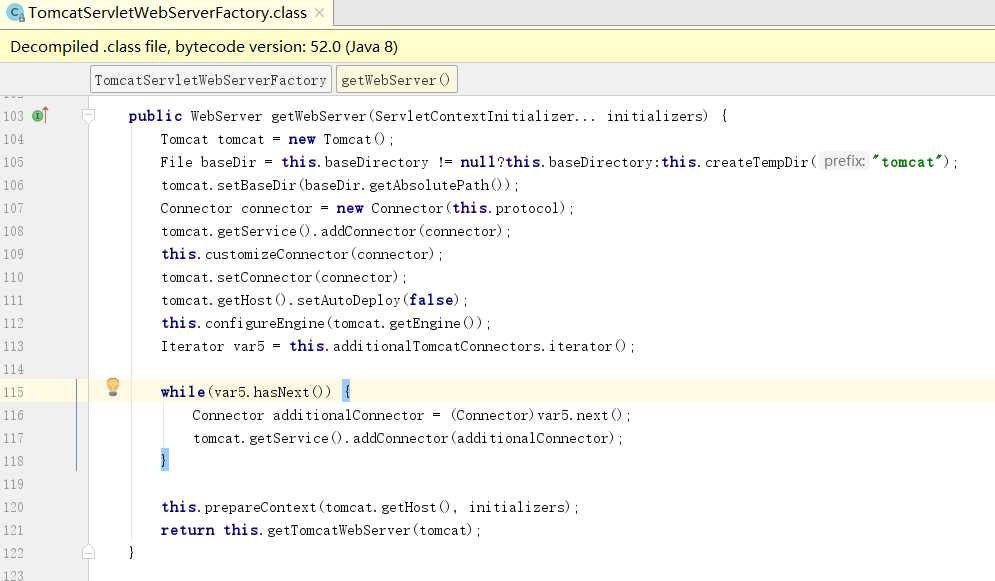The width and height of the screenshot is (995, 581).
Task: Click the highlighted closing brace on line 118
Action: pos(164,460)
